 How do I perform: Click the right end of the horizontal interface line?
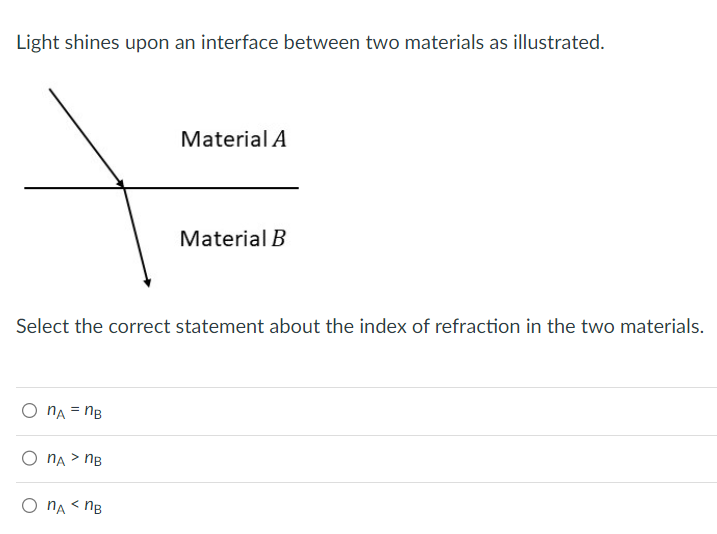point(296,187)
